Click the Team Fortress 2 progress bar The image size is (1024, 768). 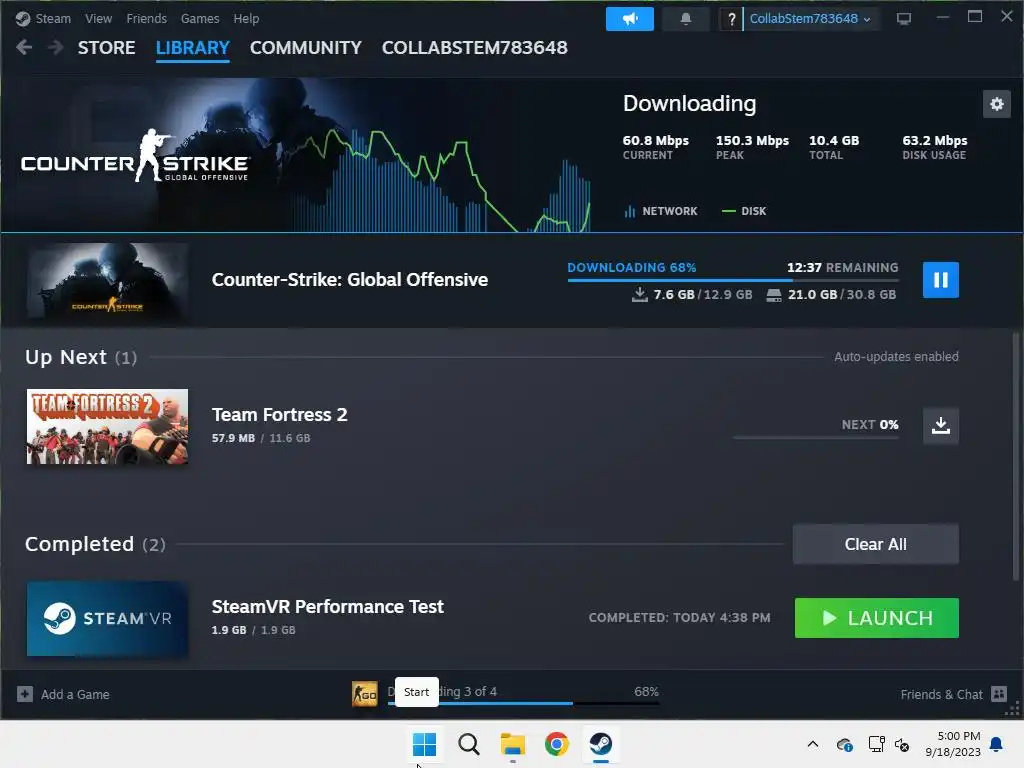point(816,437)
